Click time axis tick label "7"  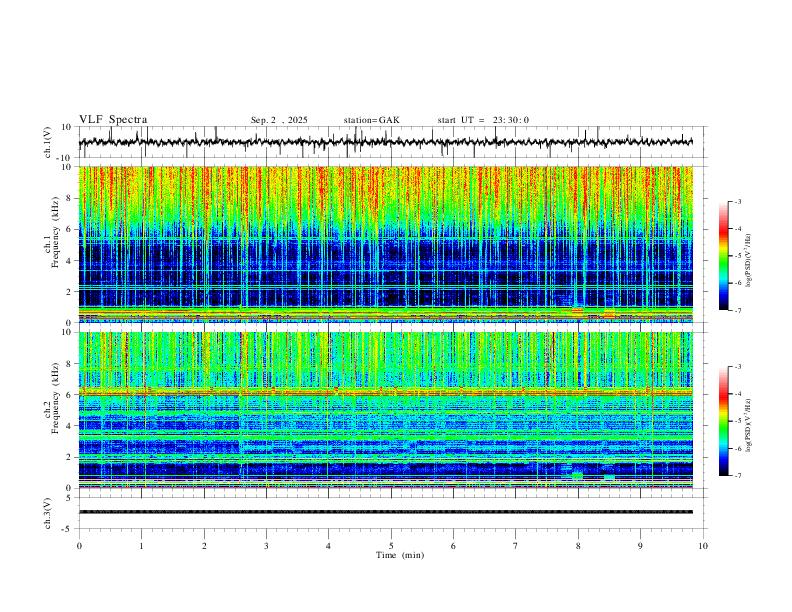tap(516, 546)
